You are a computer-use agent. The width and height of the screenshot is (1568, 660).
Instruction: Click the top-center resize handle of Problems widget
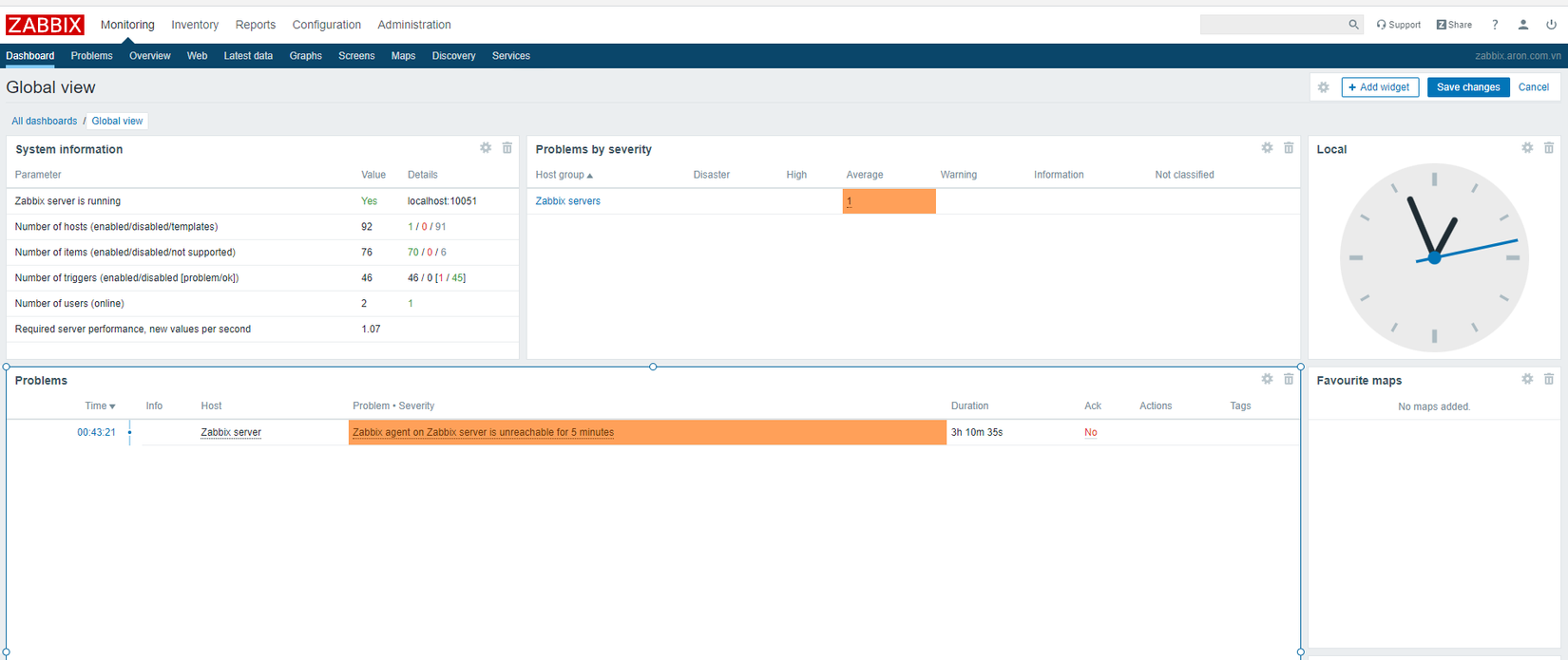(653, 367)
